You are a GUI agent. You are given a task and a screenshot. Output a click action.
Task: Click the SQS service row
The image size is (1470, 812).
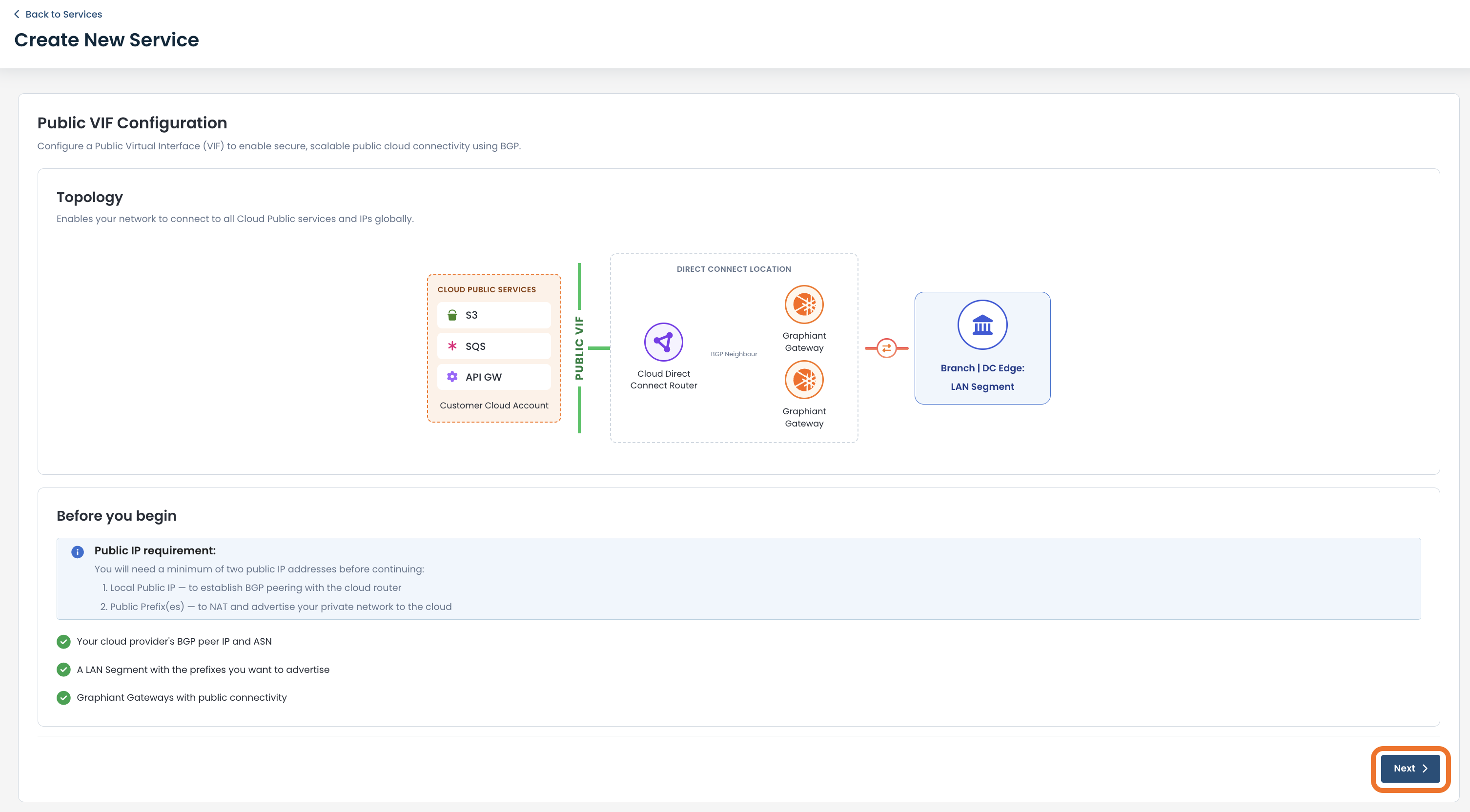pyautogui.click(x=493, y=346)
